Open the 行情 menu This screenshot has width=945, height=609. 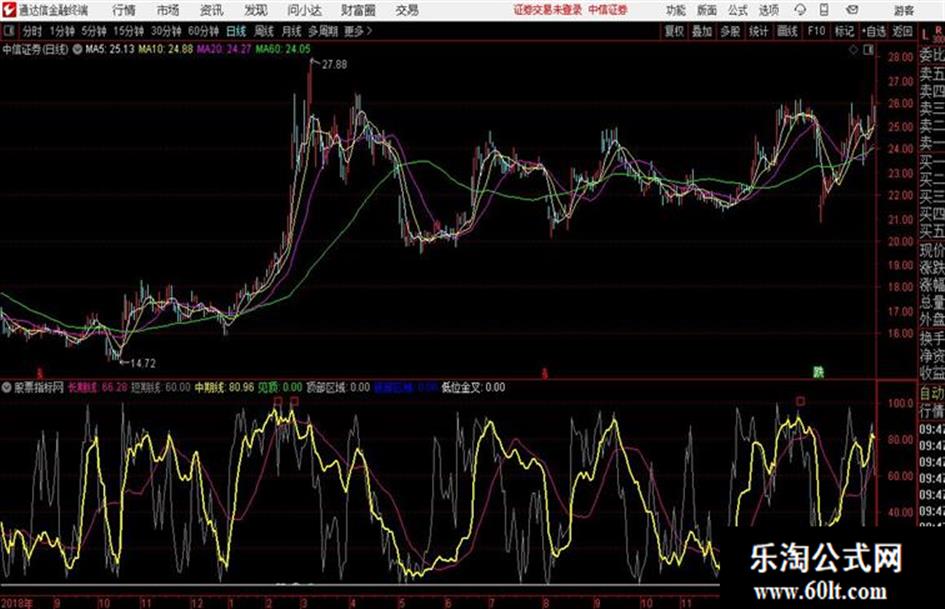124,10
